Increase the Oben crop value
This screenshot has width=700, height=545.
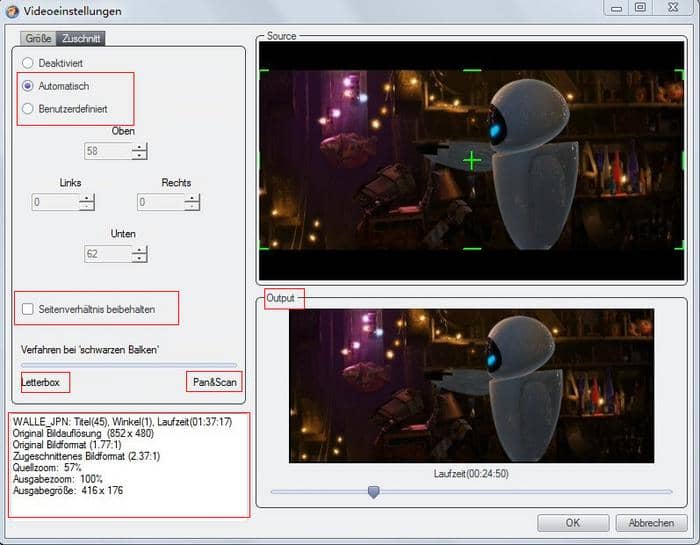pos(139,147)
